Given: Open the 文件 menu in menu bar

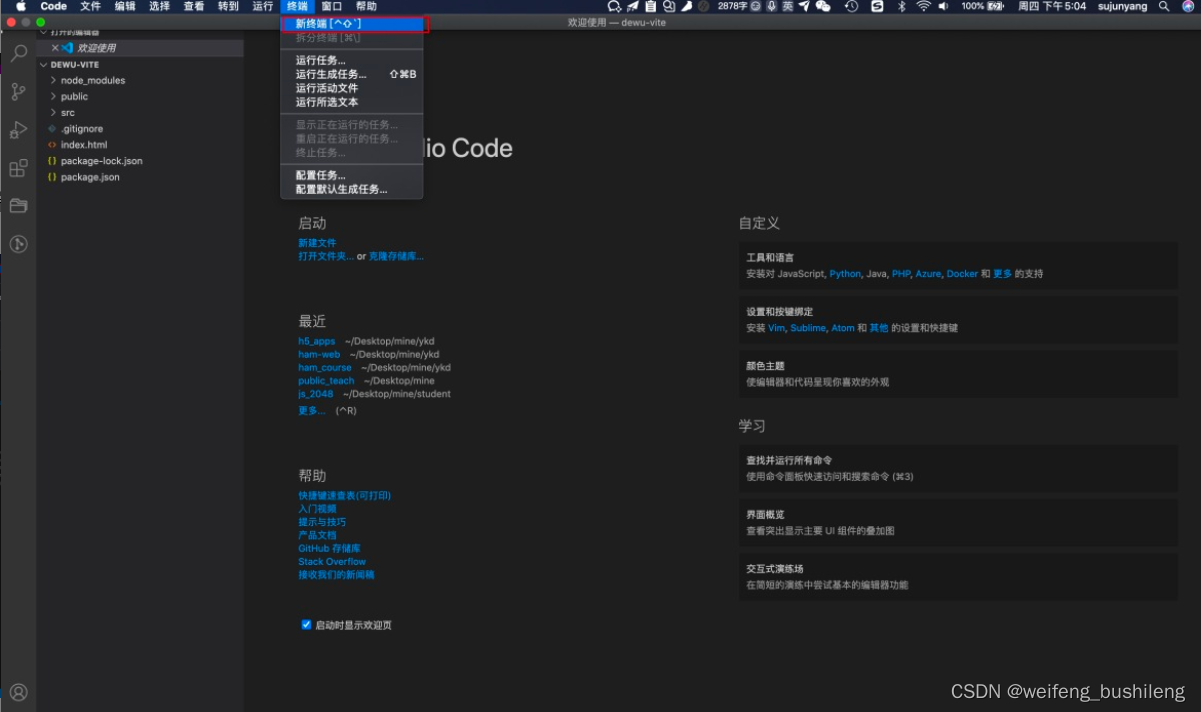Looking at the screenshot, I should (x=90, y=6).
